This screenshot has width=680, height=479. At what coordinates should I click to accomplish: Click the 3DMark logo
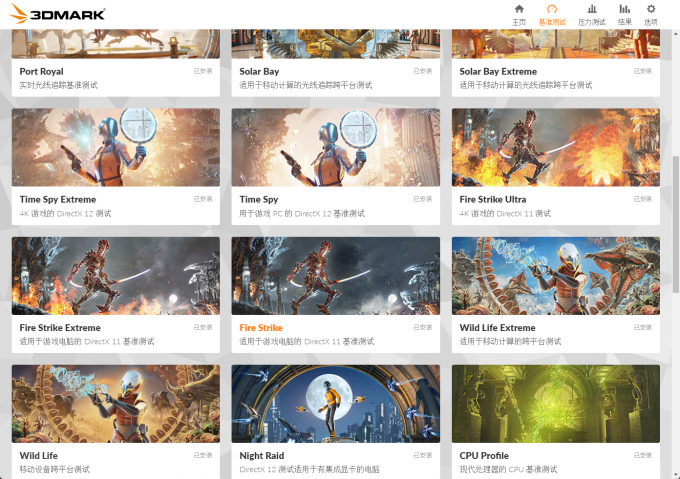tap(57, 14)
